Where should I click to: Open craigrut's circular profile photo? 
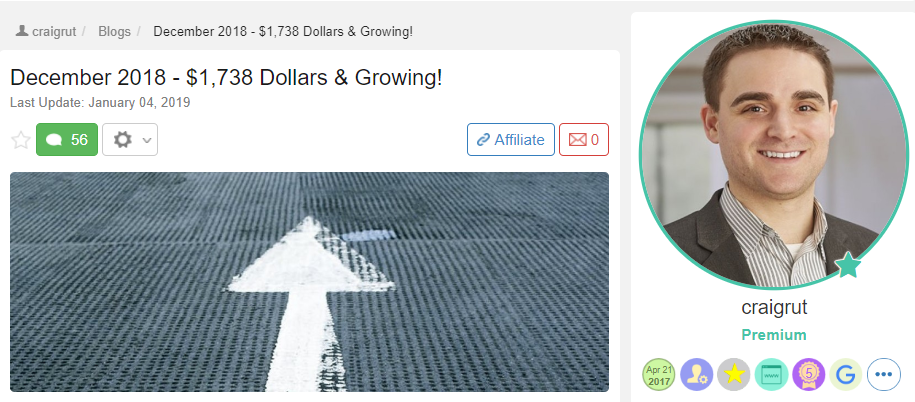[x=774, y=156]
